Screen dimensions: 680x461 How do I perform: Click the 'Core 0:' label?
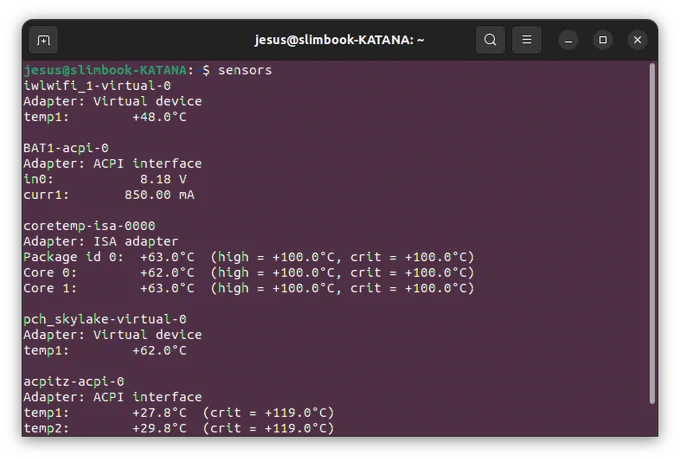(x=50, y=273)
